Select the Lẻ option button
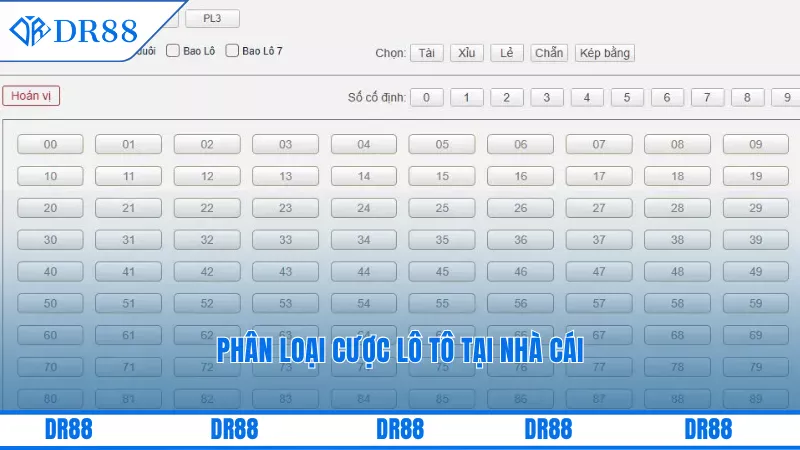The height and width of the screenshot is (450, 800). tap(507, 53)
